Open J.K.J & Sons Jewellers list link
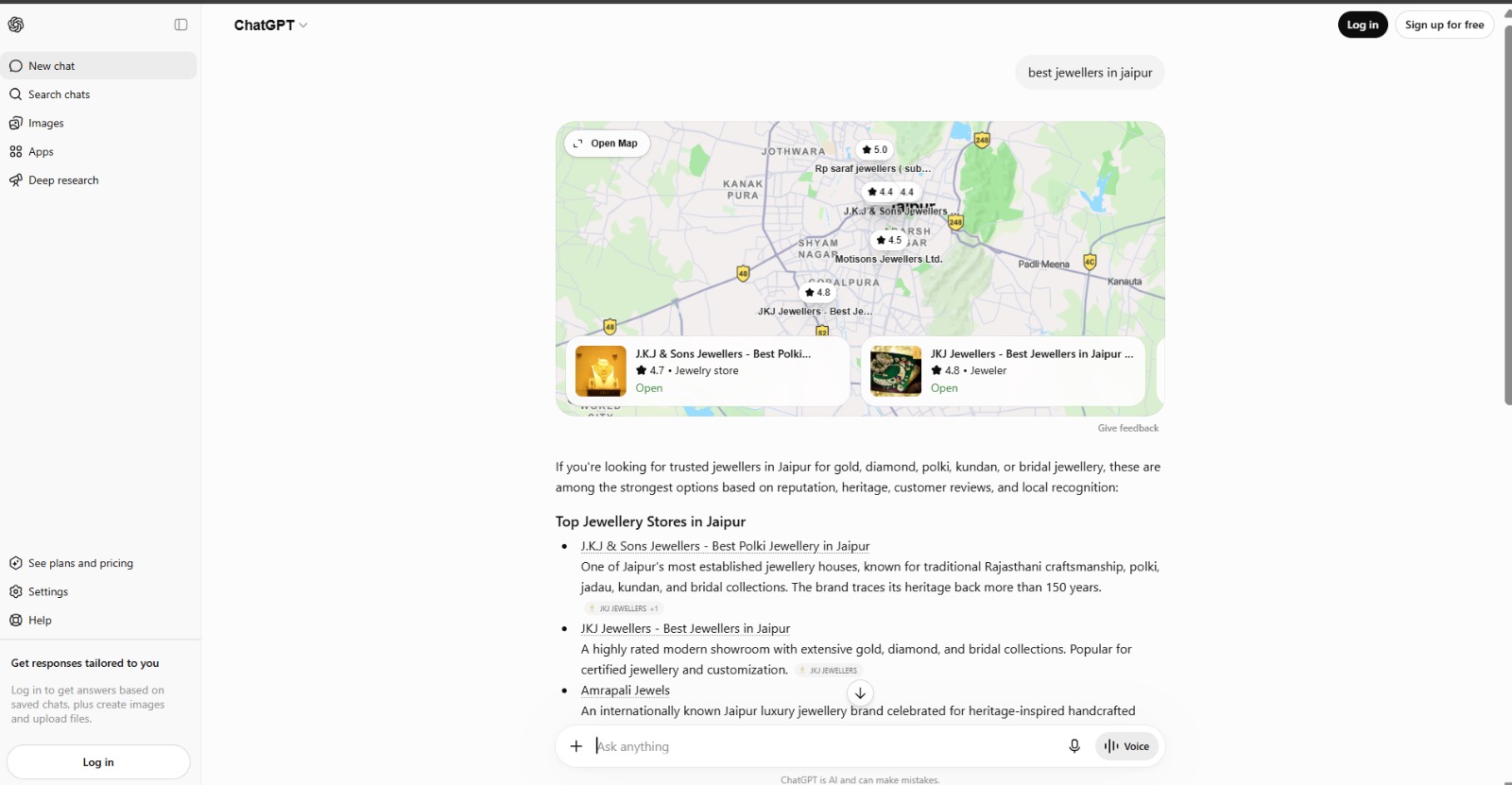 (725, 546)
